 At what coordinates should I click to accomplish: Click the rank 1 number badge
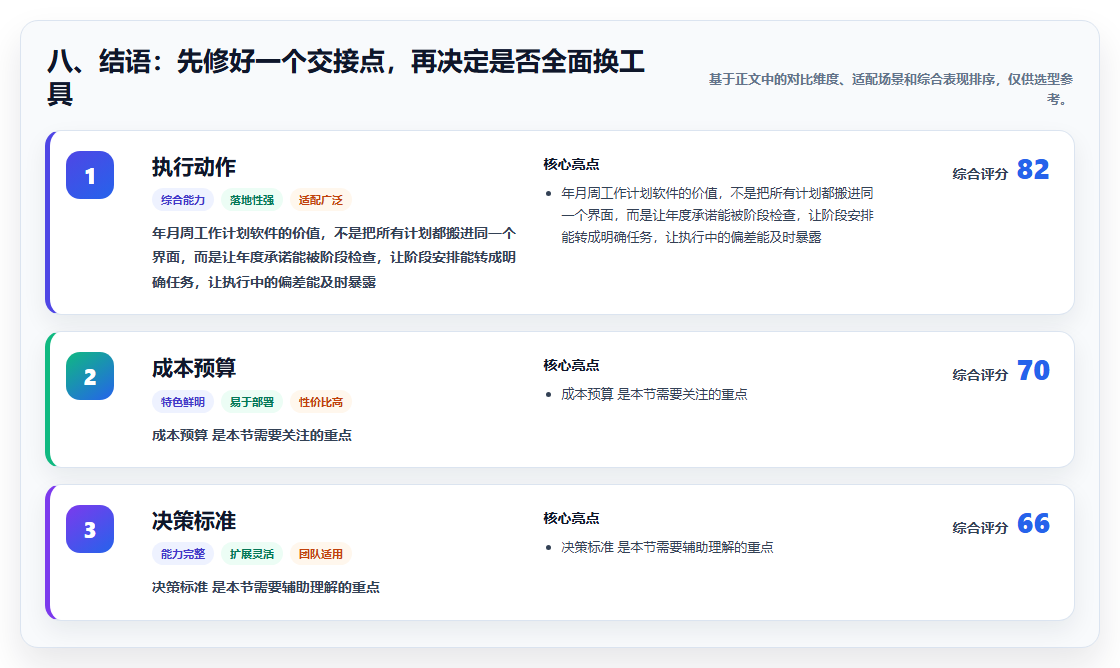tap(90, 175)
